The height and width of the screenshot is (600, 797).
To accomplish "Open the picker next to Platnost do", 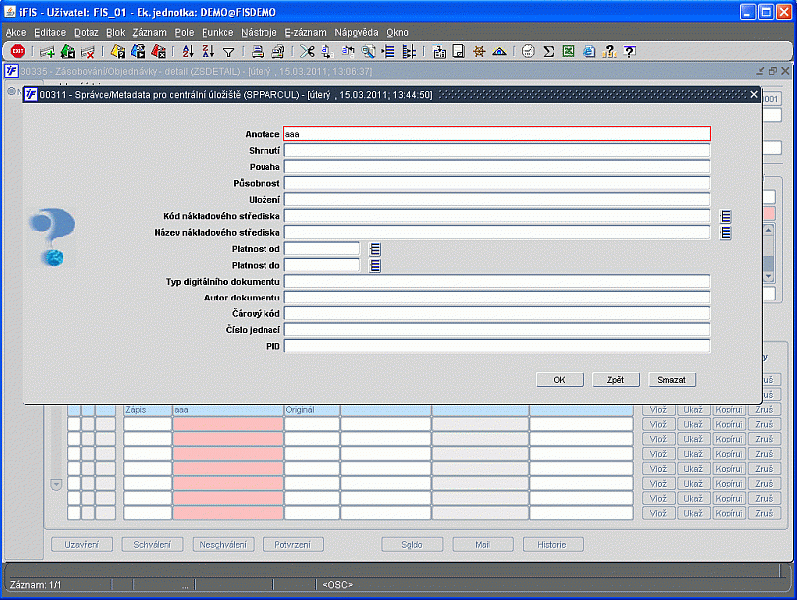I will pos(375,265).
